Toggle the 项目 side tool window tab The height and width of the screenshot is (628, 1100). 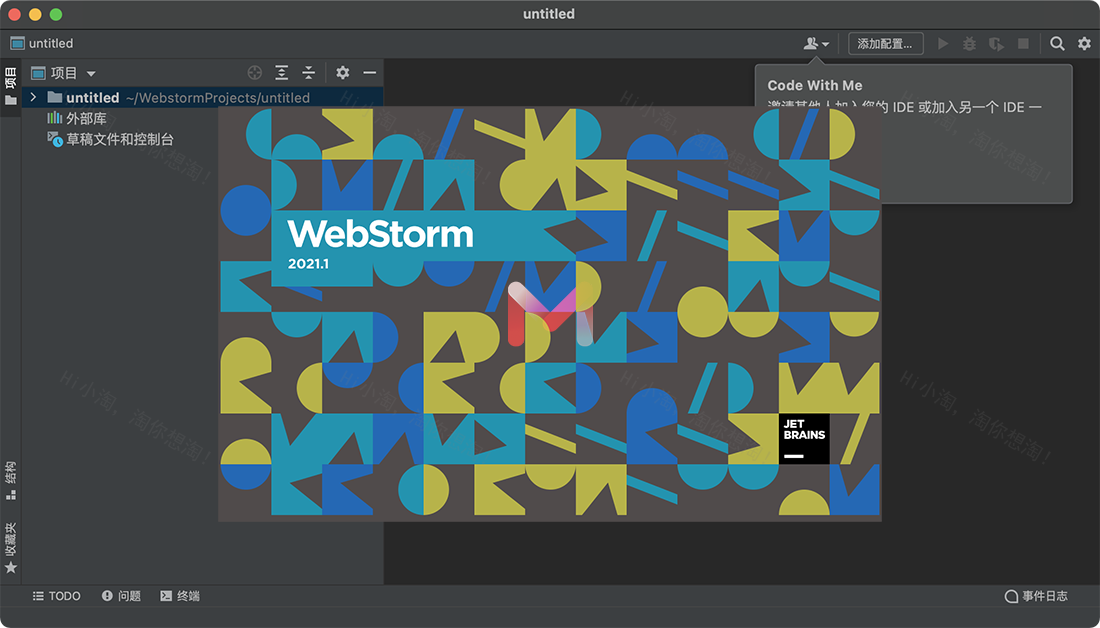(11, 87)
